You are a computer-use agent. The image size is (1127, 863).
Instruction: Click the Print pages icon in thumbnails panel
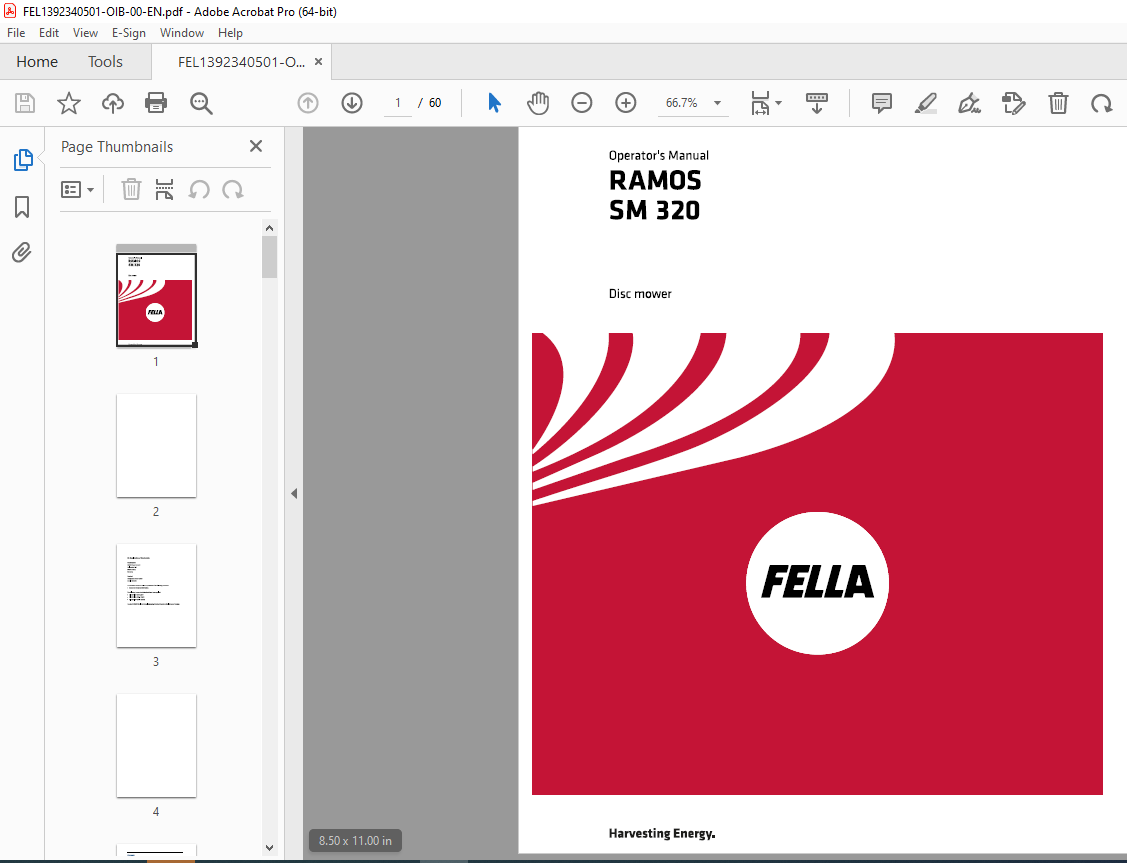click(165, 190)
